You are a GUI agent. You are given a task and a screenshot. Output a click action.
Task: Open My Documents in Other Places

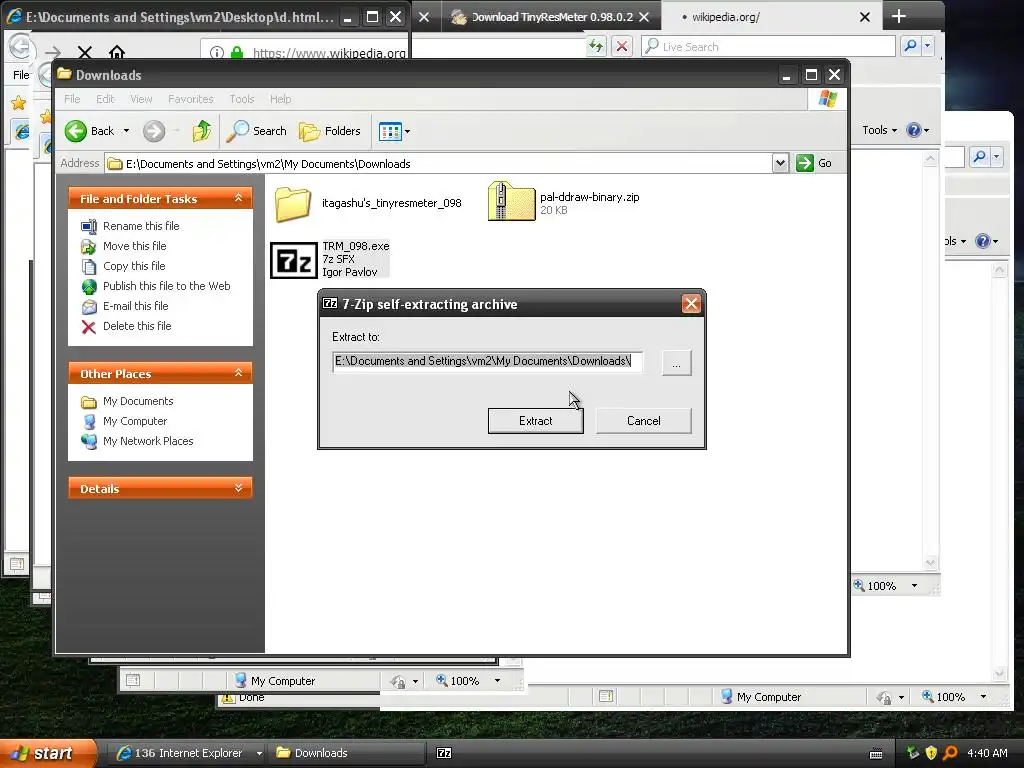tap(138, 401)
